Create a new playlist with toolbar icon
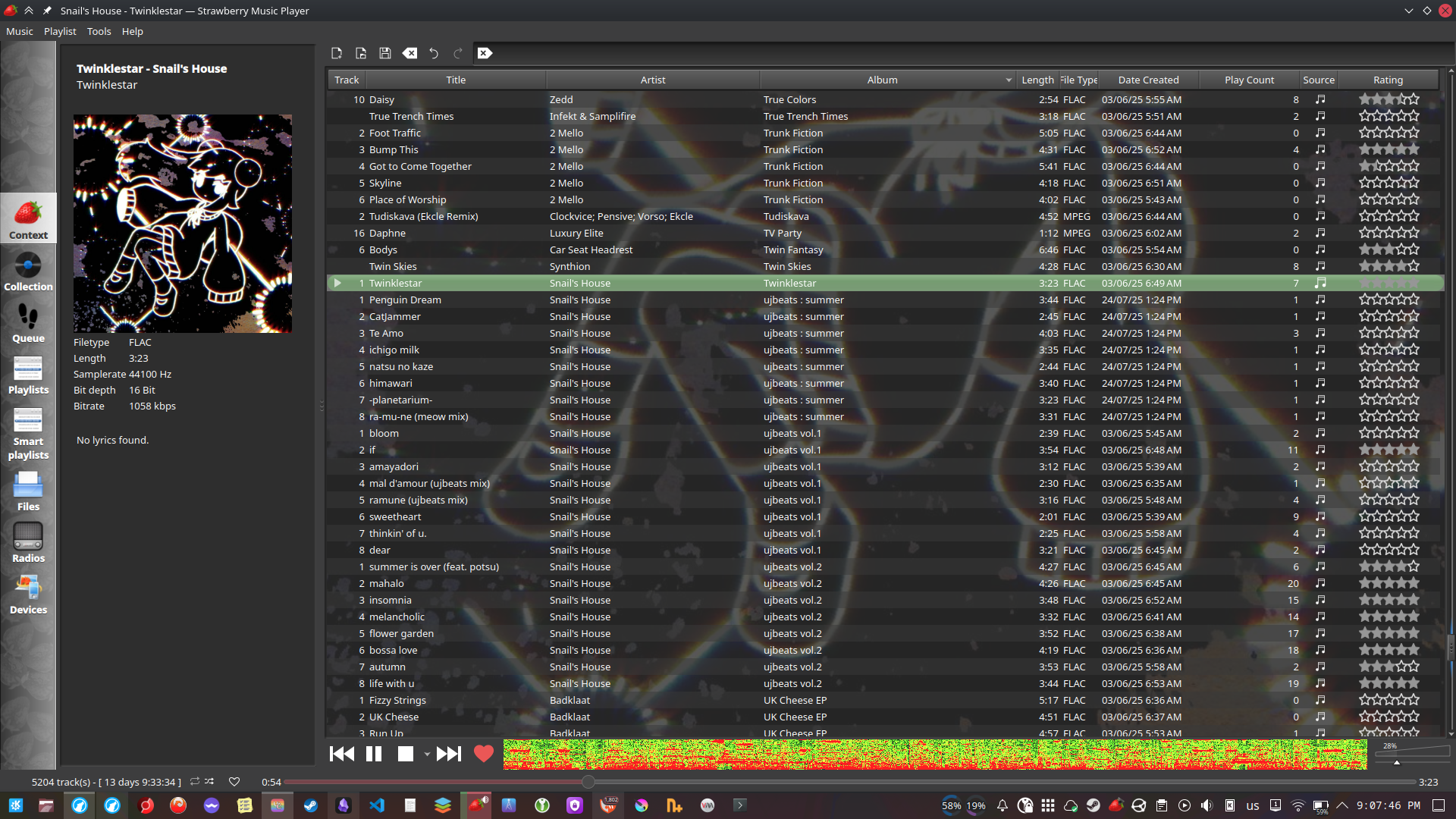Viewport: 1456px width, 819px height. [x=337, y=53]
